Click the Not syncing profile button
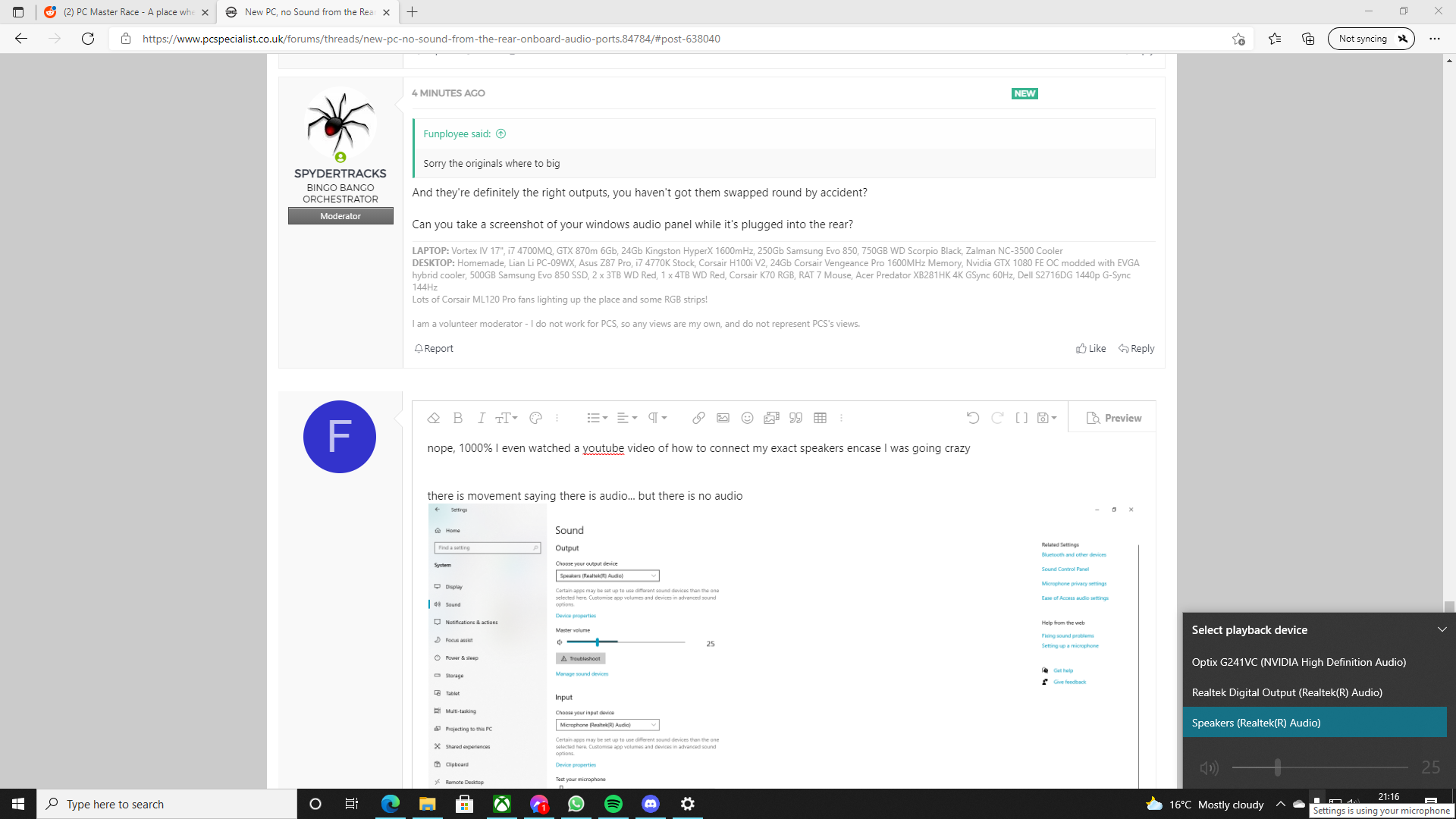Image resolution: width=1456 pixels, height=819 pixels. point(1371,39)
